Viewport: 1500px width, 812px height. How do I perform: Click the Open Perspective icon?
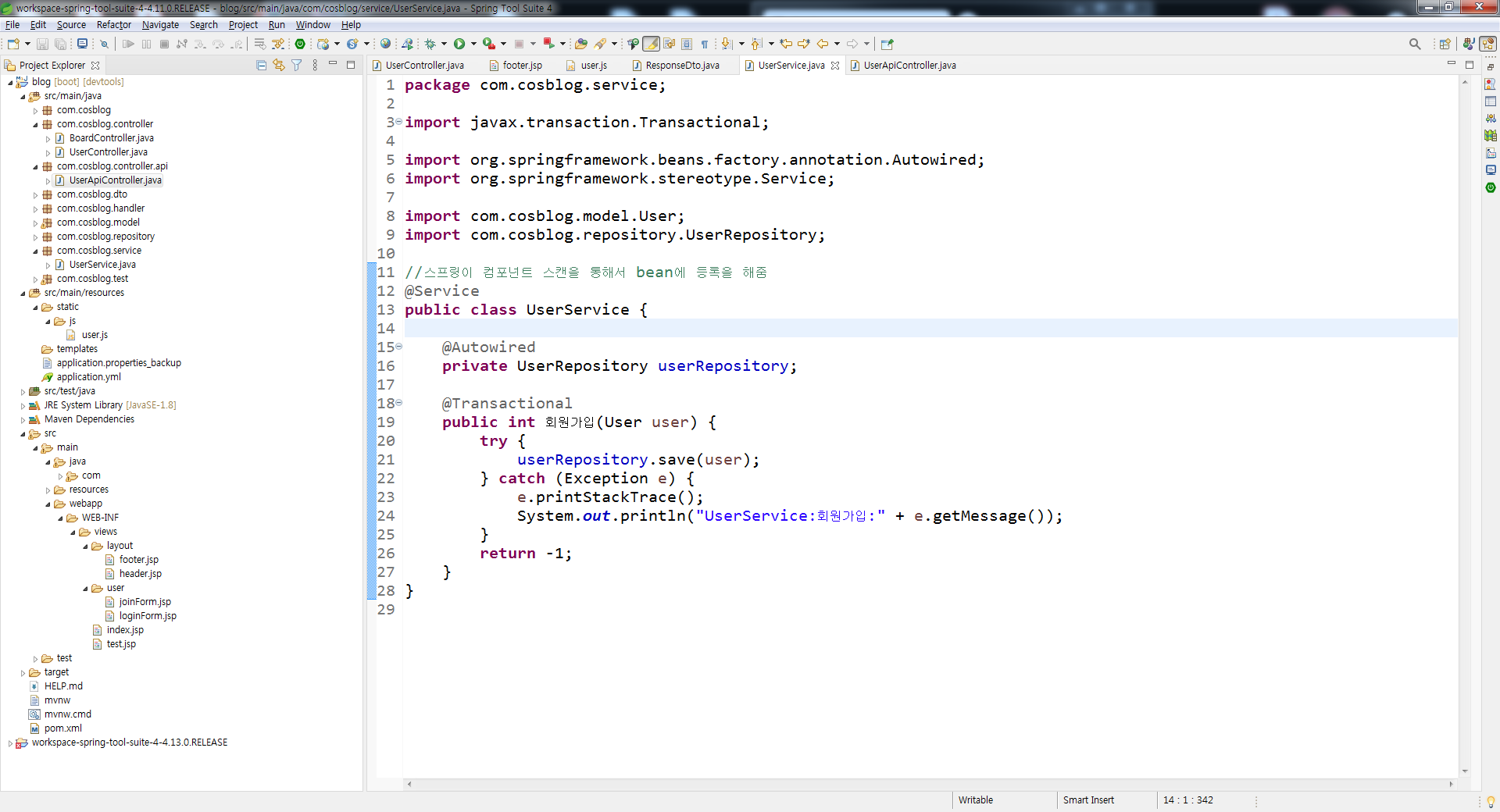tap(1445, 44)
